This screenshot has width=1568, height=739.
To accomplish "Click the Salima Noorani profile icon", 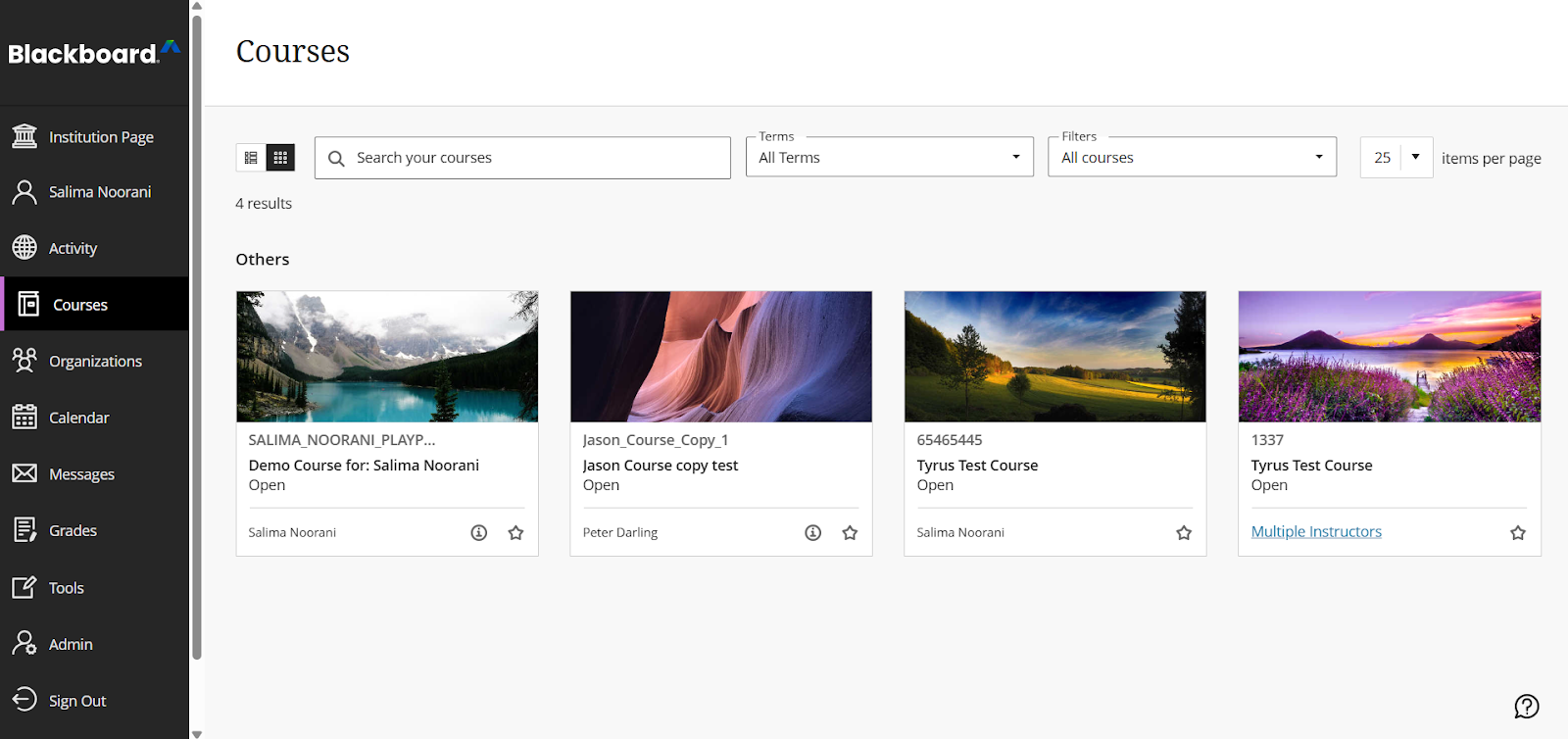I will coord(24,192).
